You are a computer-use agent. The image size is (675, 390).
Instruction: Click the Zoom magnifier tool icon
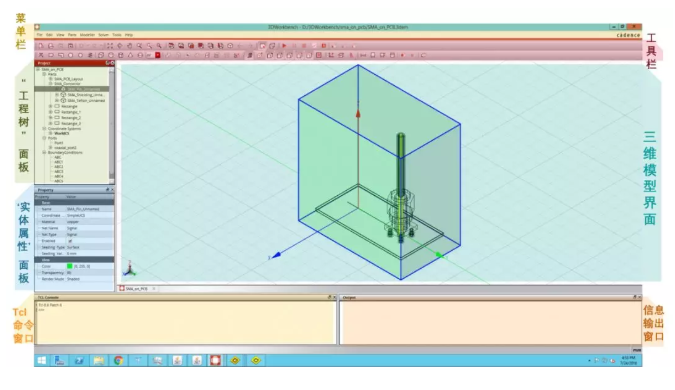pos(139,46)
